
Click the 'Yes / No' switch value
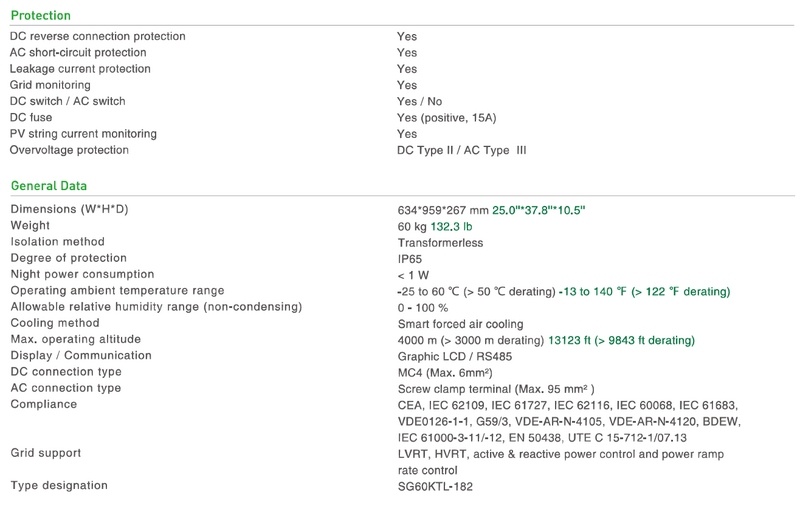[419, 102]
